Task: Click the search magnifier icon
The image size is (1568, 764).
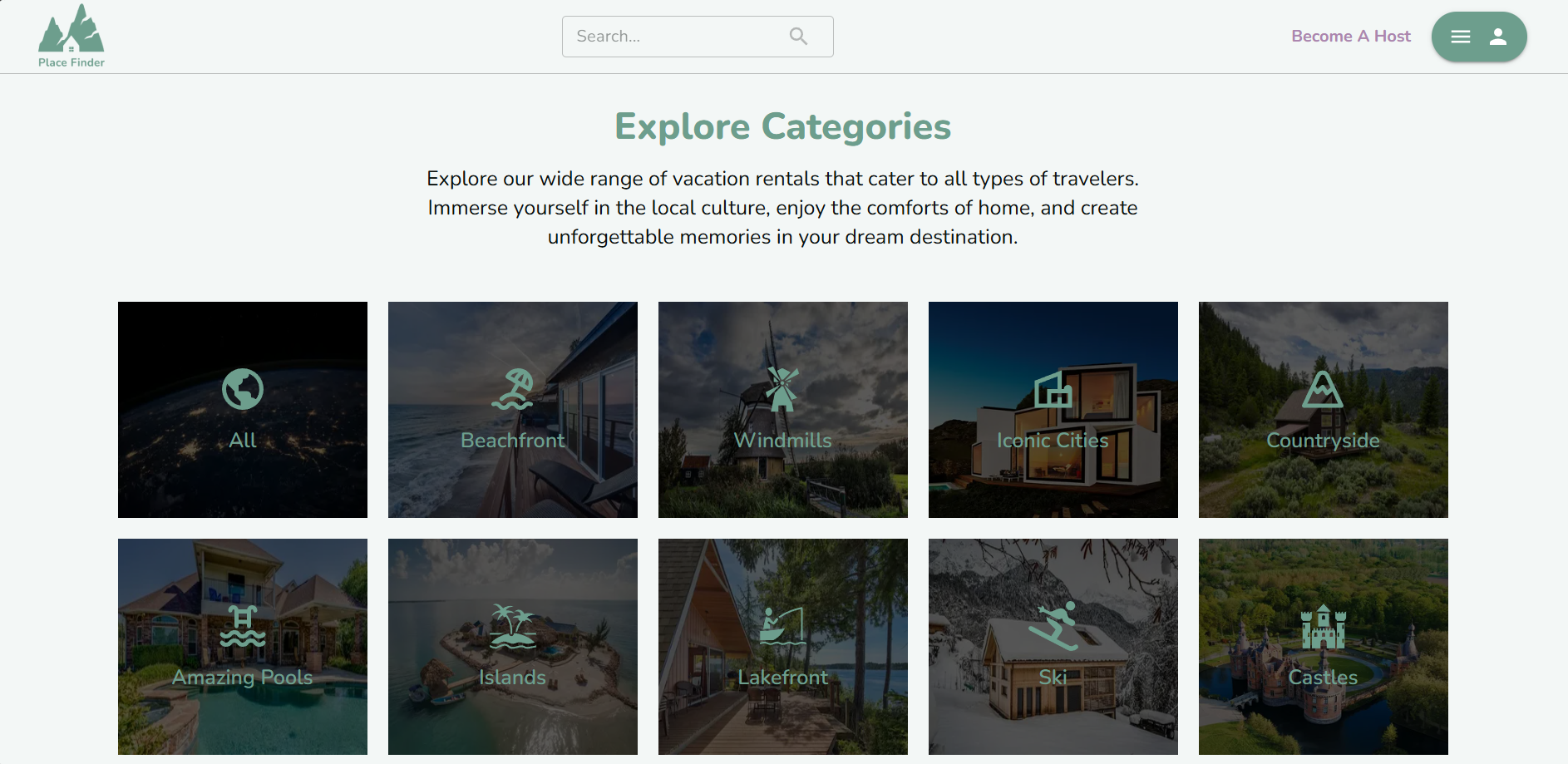Action: pyautogui.click(x=798, y=37)
